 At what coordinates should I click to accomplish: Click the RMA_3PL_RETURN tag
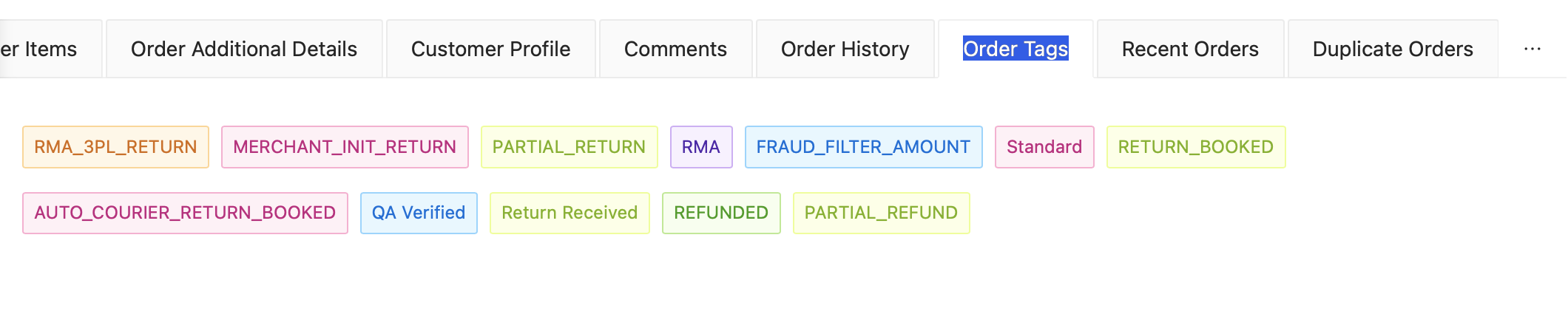[x=116, y=147]
